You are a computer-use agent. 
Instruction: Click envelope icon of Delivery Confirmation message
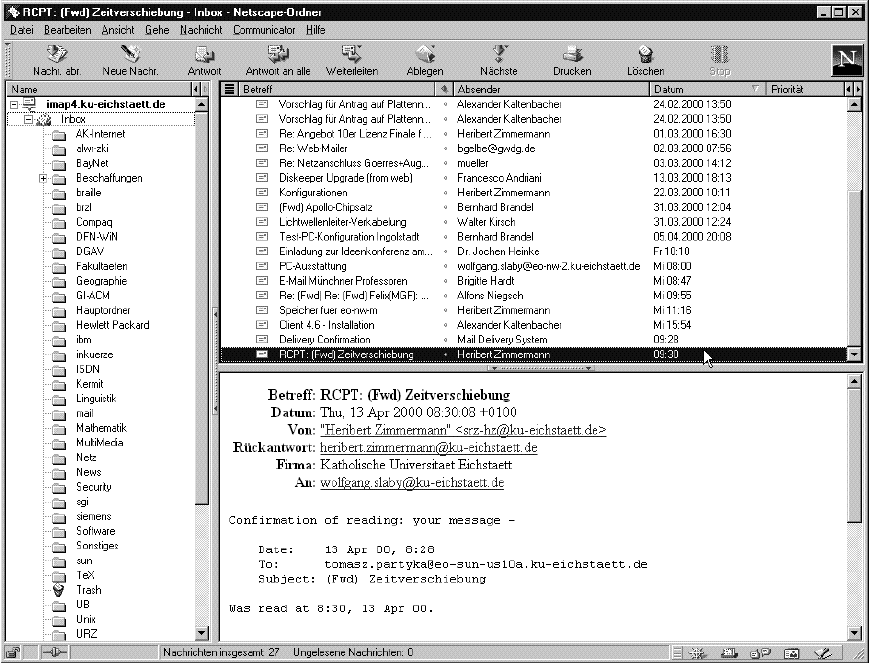pyautogui.click(x=262, y=339)
